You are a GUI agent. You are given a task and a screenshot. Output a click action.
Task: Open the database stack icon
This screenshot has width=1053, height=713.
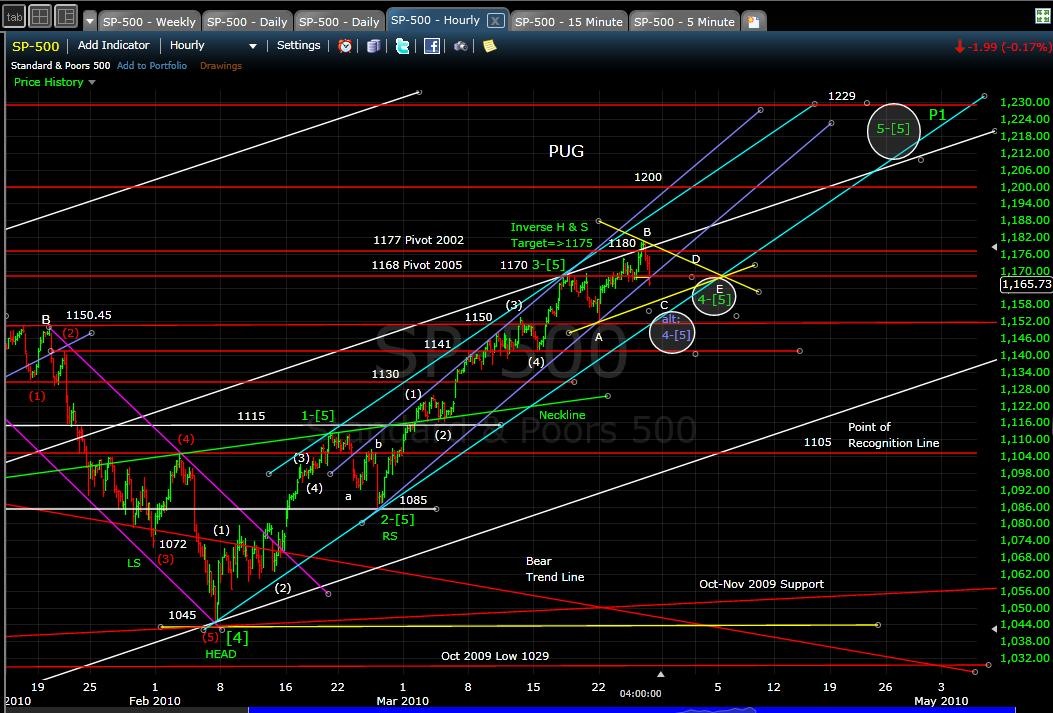374,46
